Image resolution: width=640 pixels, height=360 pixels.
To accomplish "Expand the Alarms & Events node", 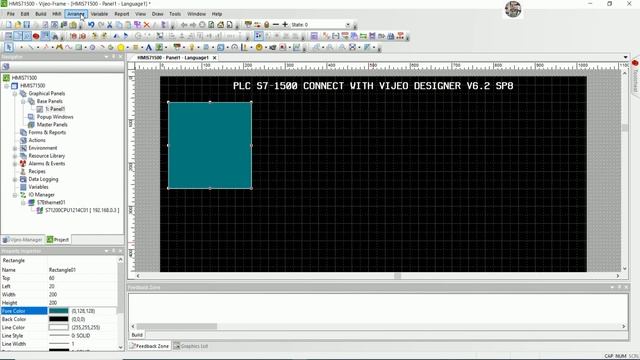I will (15, 164).
